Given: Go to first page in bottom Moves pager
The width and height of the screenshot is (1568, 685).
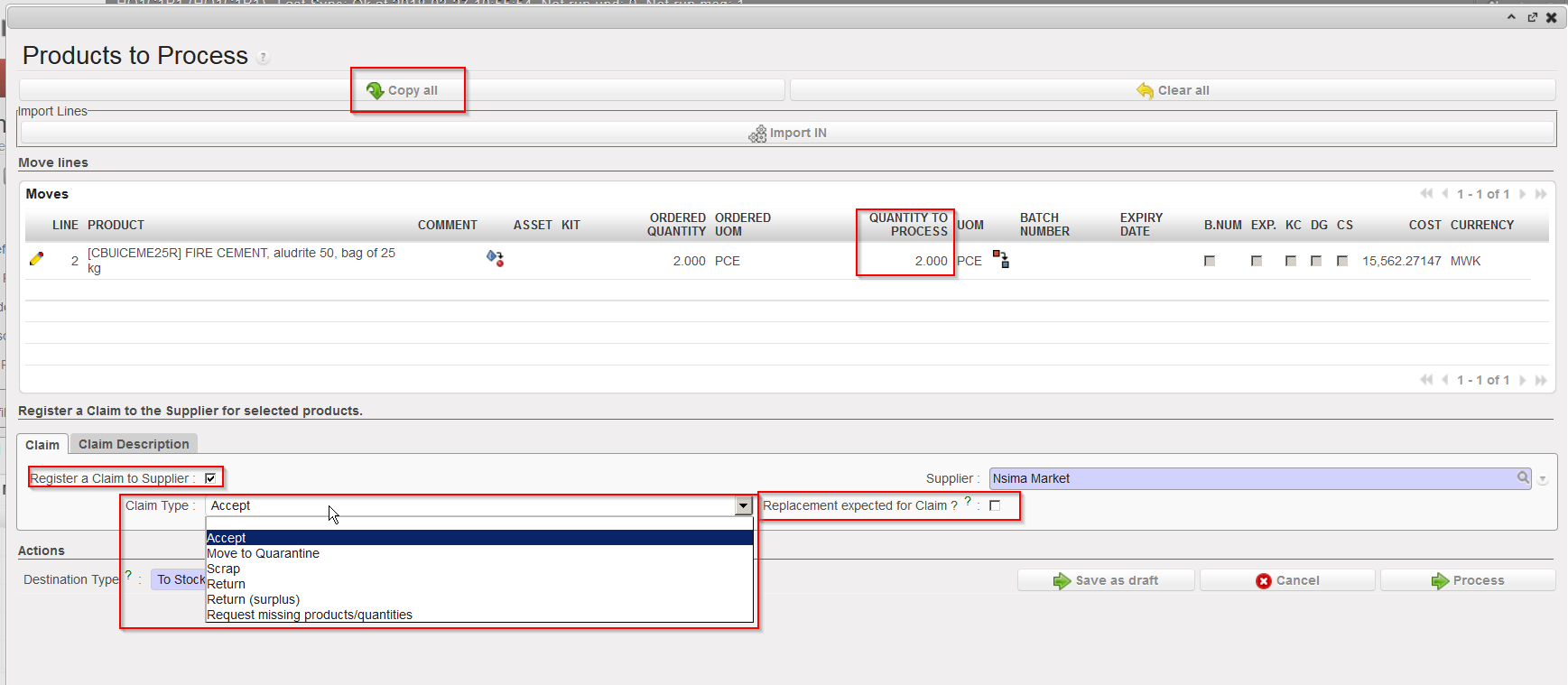Looking at the screenshot, I should tap(1426, 380).
